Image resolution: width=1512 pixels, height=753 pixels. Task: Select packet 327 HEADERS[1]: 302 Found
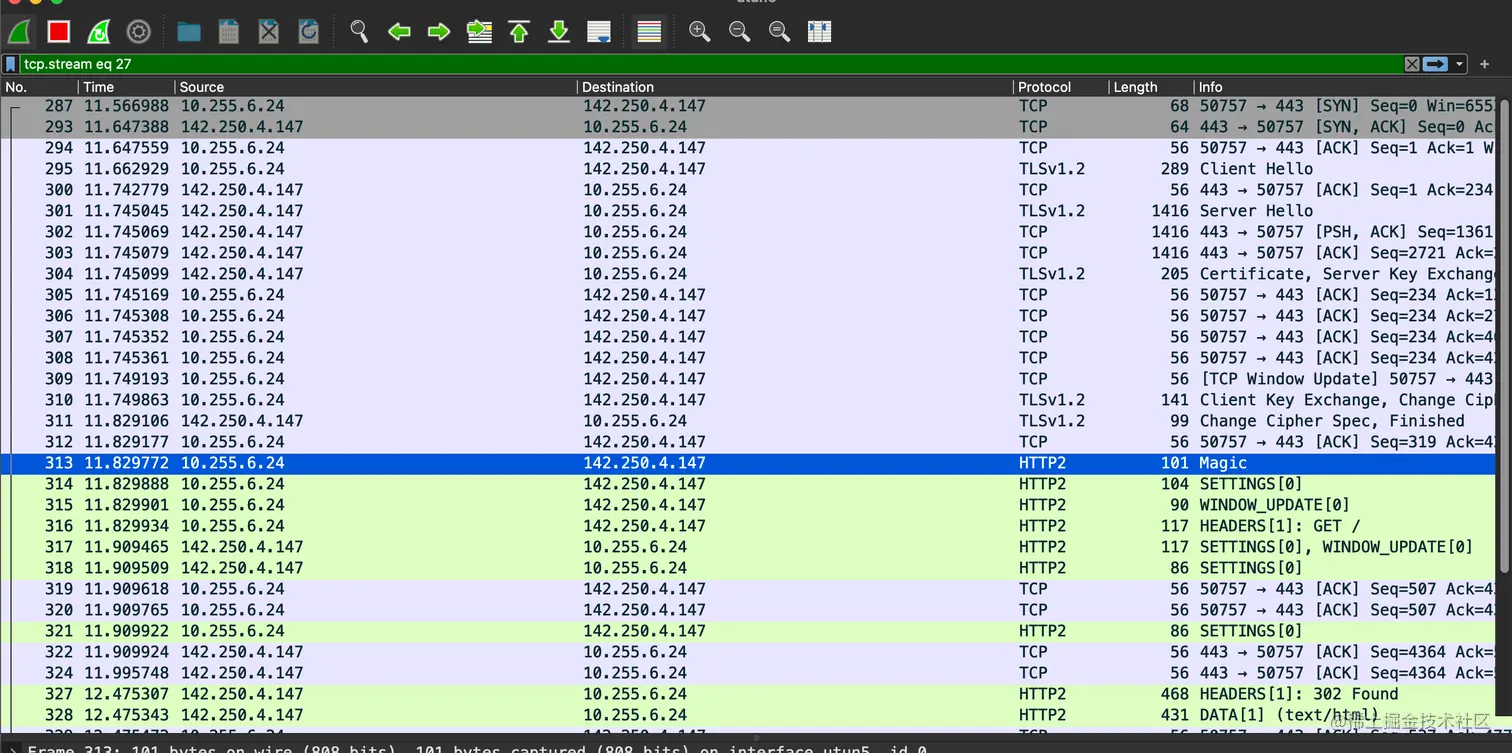pyautogui.click(x=749, y=694)
